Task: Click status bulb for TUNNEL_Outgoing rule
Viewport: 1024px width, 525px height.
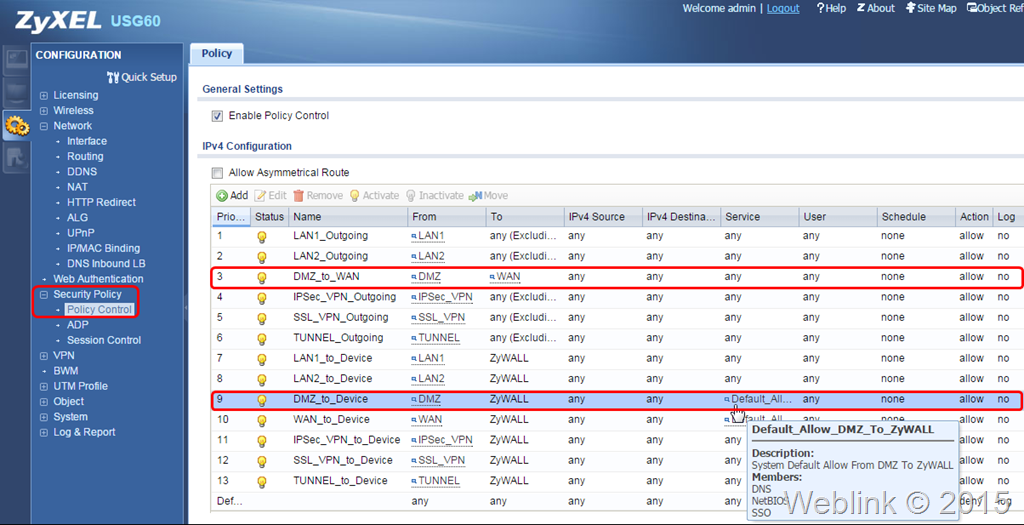Action: tap(262, 339)
